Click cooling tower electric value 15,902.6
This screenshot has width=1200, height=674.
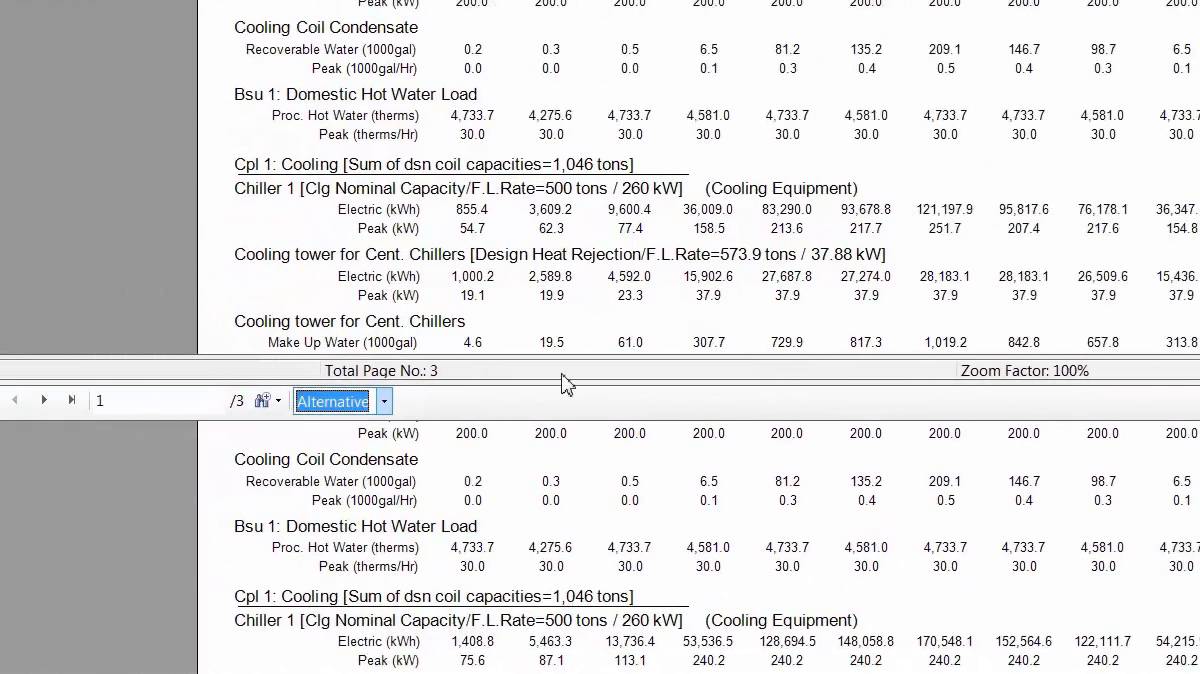[708, 276]
